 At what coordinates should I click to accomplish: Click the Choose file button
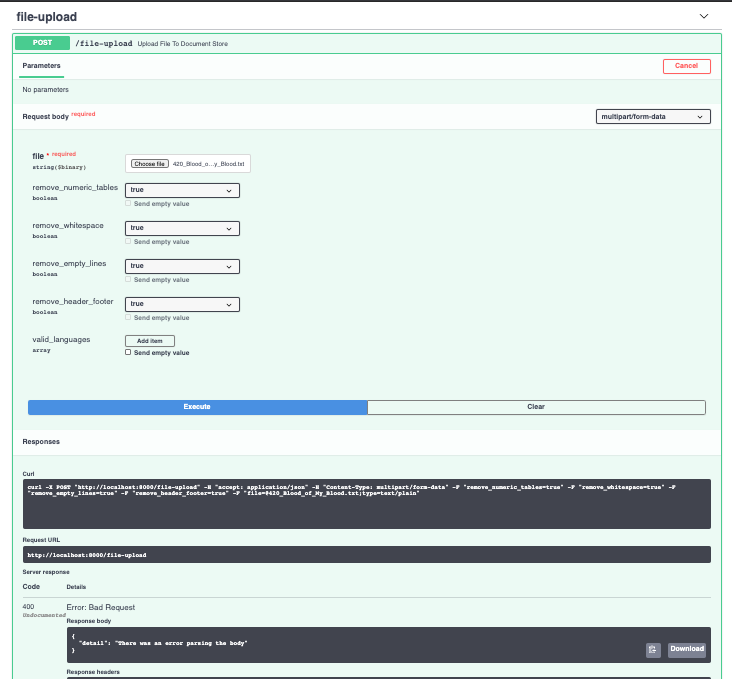(149, 164)
